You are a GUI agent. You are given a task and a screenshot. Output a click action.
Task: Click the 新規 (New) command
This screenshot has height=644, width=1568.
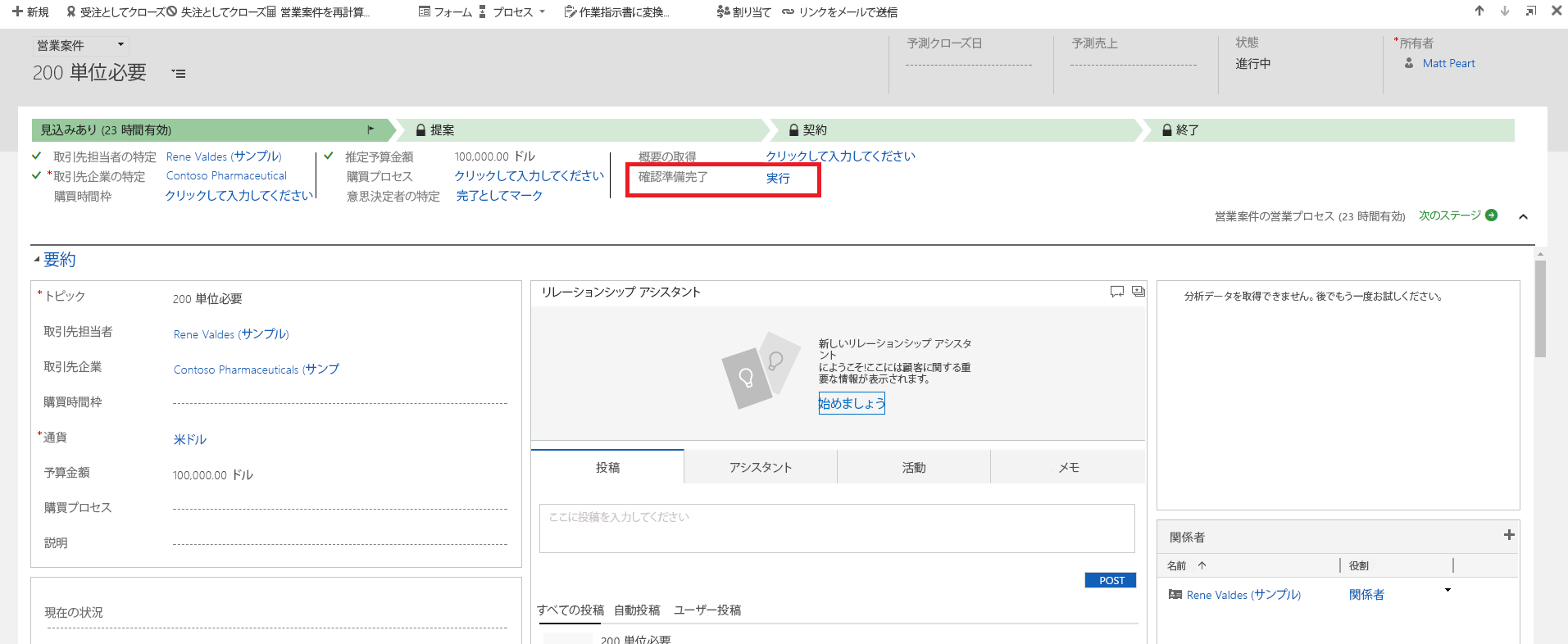(30, 12)
